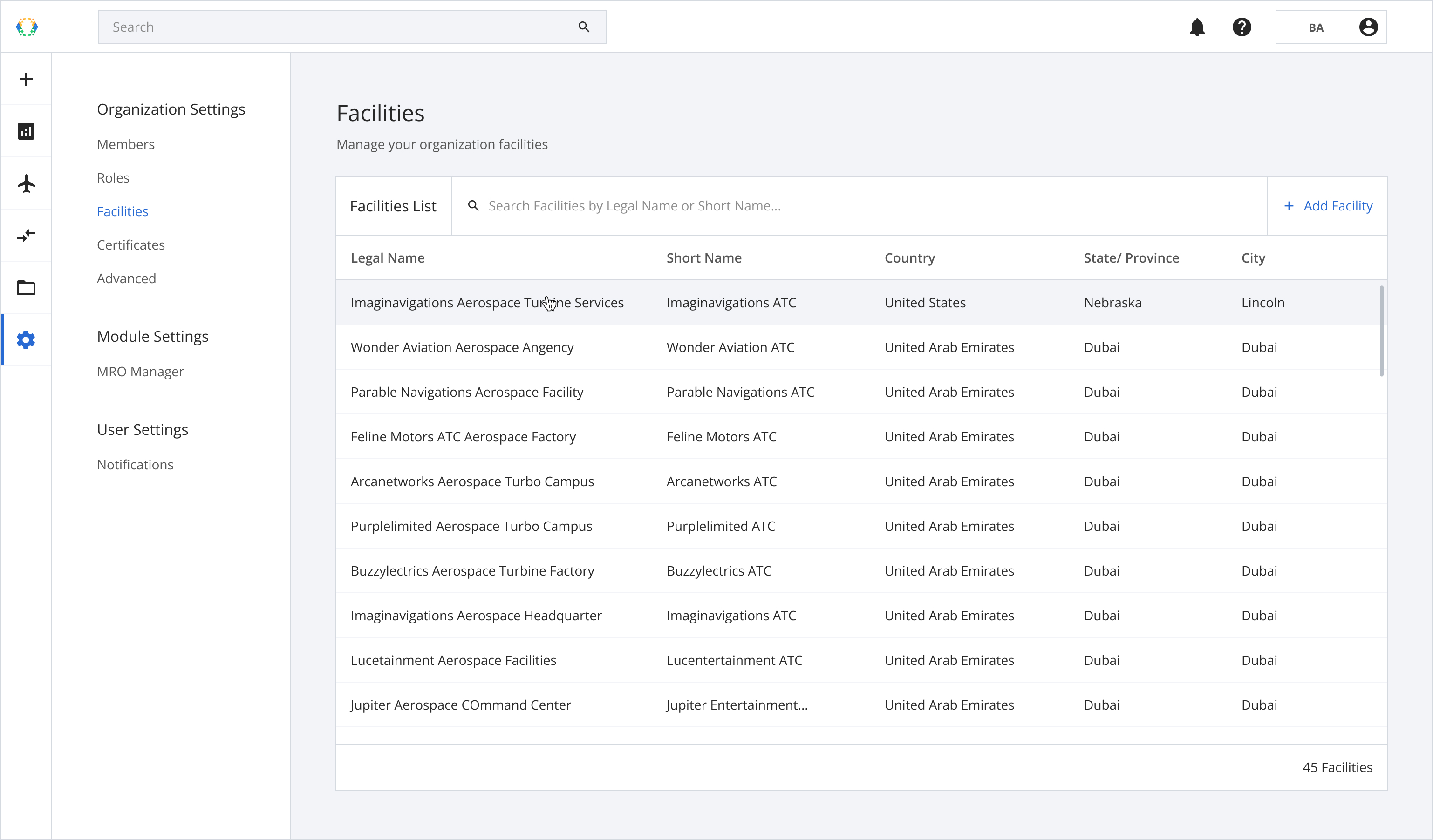Open Purplelimited Aerospace Turbo Campus row
The image size is (1433, 840).
[x=861, y=526]
